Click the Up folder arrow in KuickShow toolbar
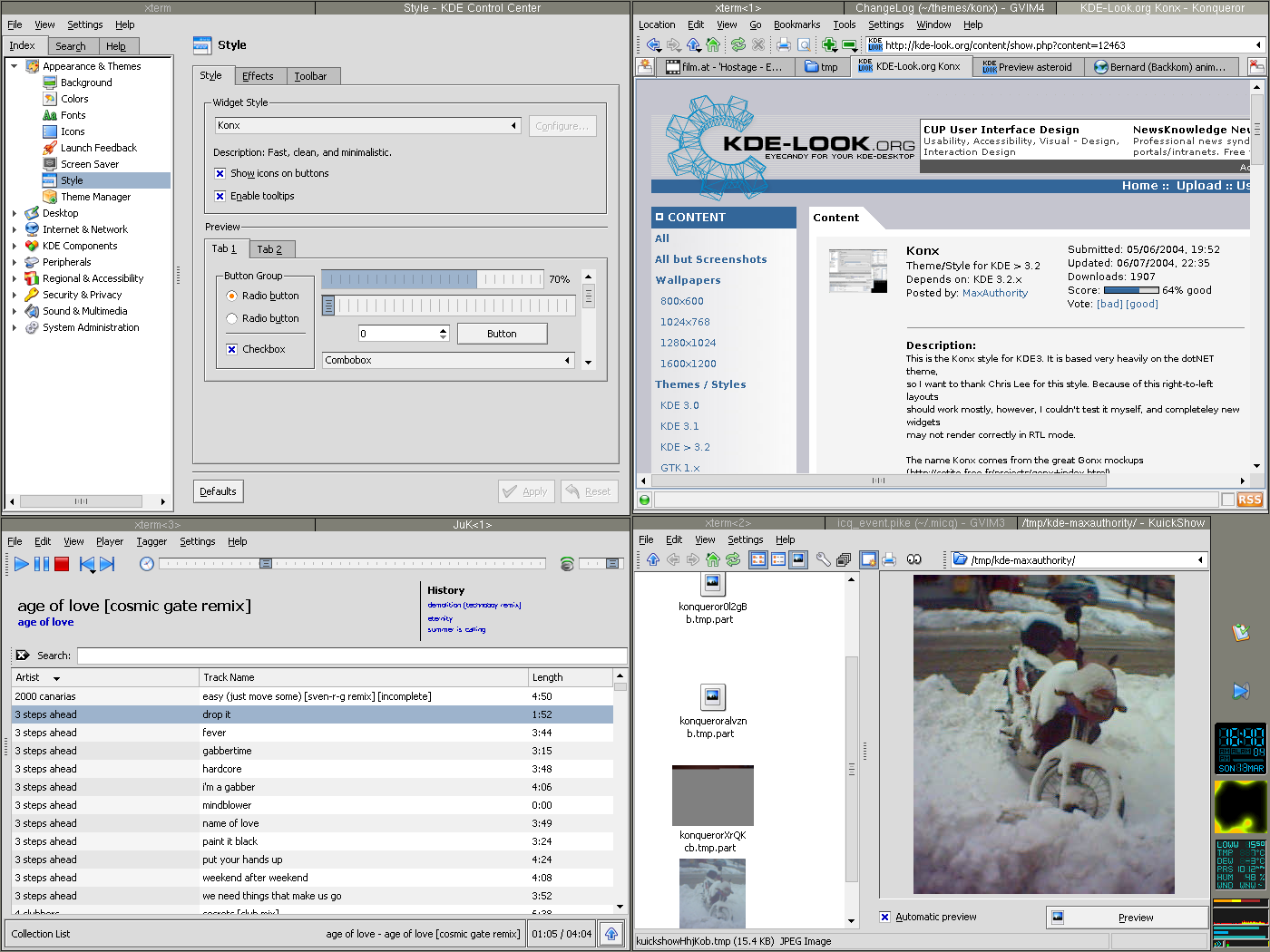 click(x=653, y=559)
